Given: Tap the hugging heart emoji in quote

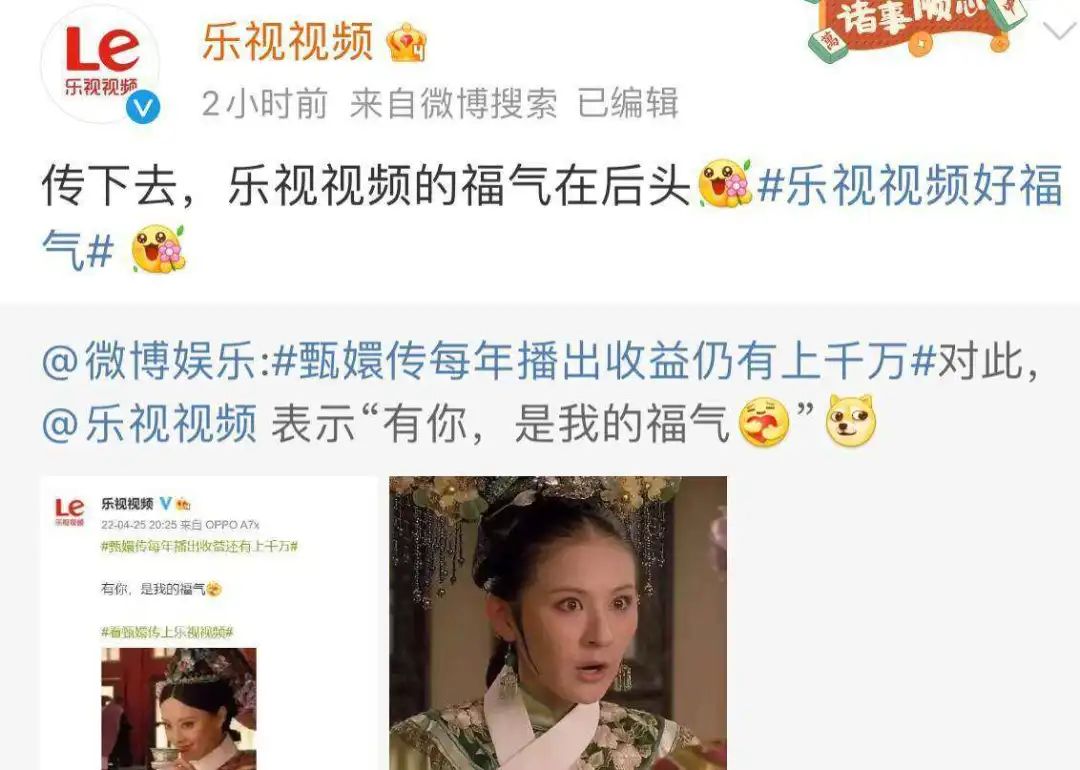Looking at the screenshot, I should (764, 422).
